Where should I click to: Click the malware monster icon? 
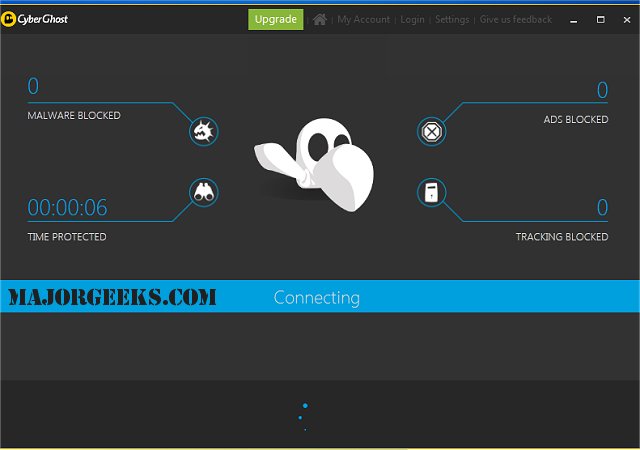(204, 131)
